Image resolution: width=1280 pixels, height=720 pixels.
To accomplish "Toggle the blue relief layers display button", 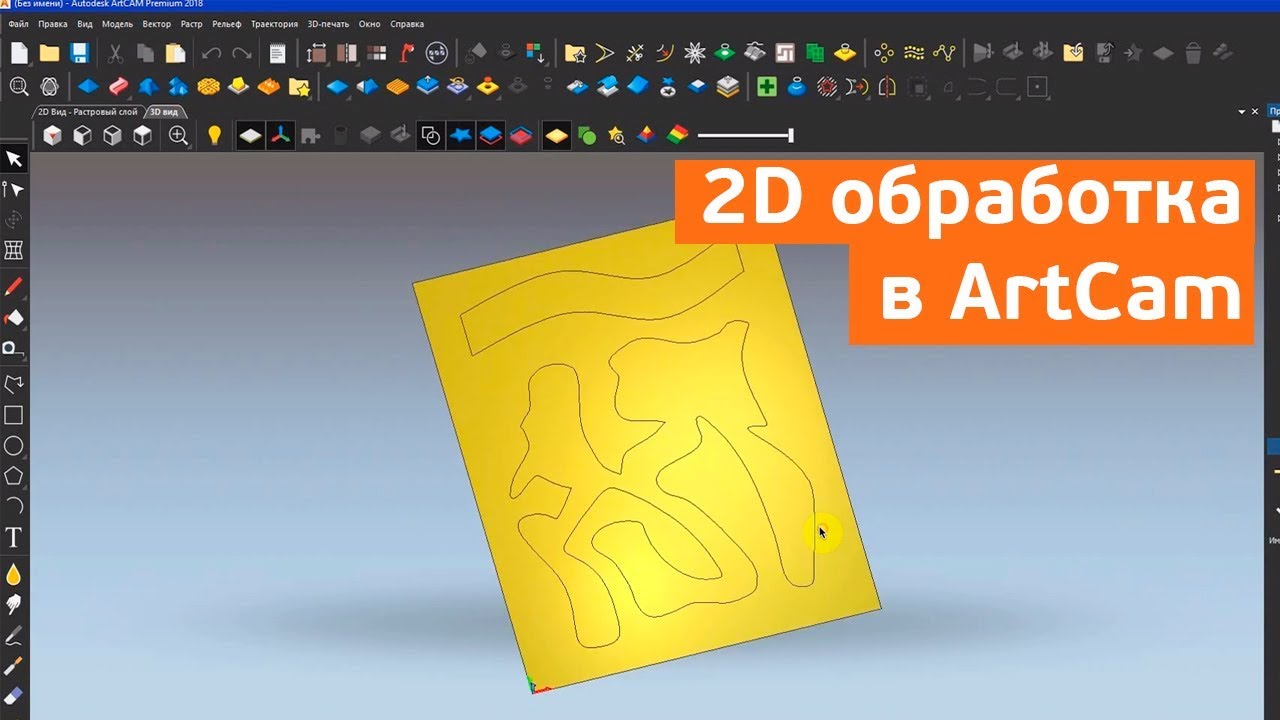I will 490,135.
